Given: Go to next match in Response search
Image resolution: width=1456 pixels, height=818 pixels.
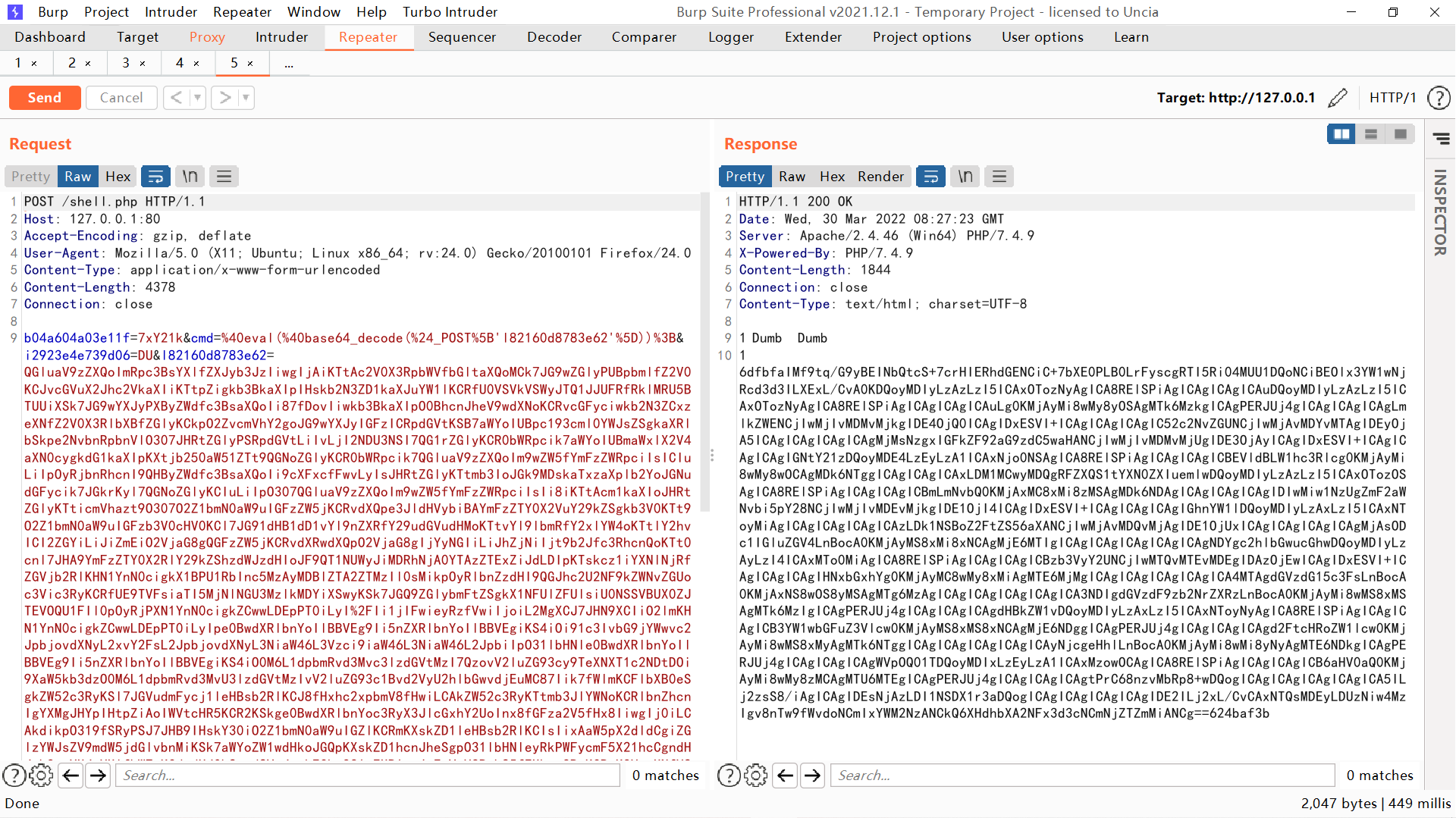Looking at the screenshot, I should (813, 776).
